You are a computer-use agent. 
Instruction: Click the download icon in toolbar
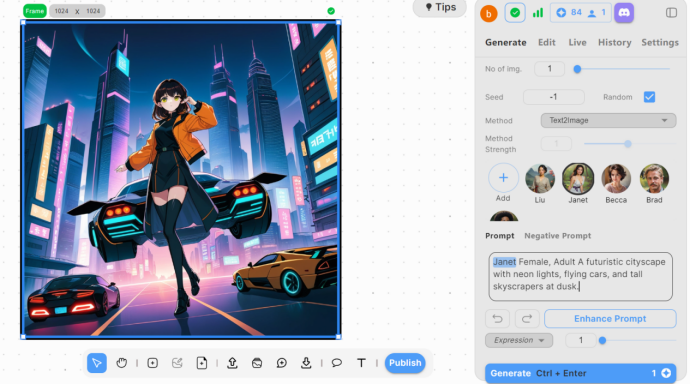pyautogui.click(x=306, y=363)
